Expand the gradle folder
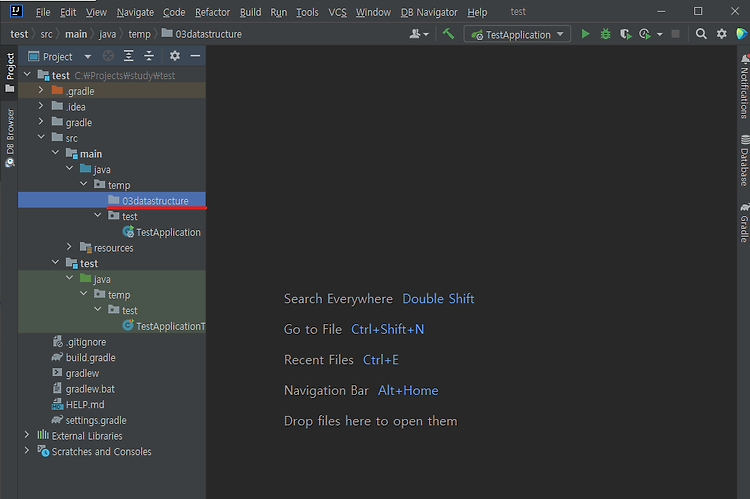Viewport: 750px width, 499px height. coord(41,122)
